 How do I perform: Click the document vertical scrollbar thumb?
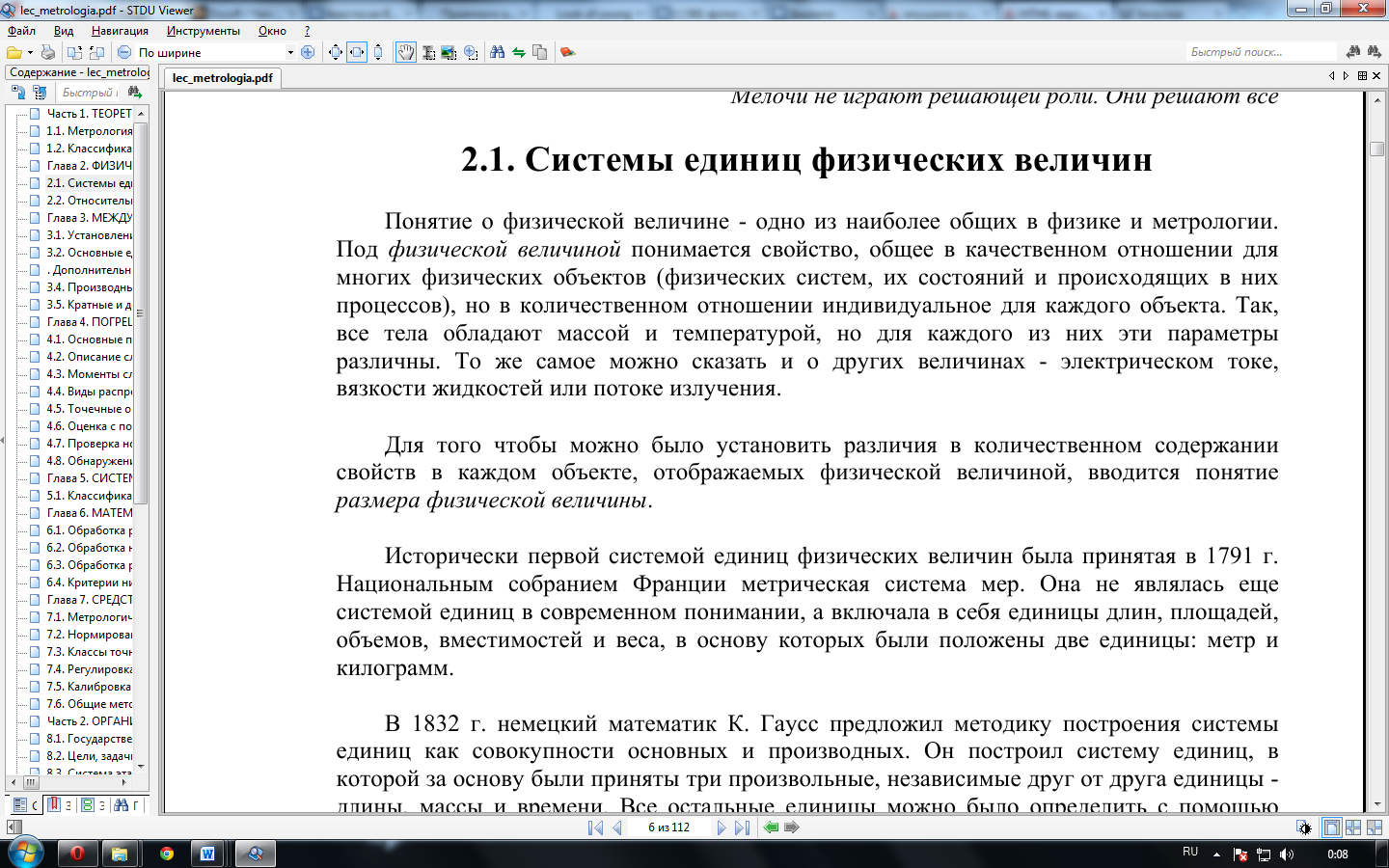click(x=1376, y=149)
